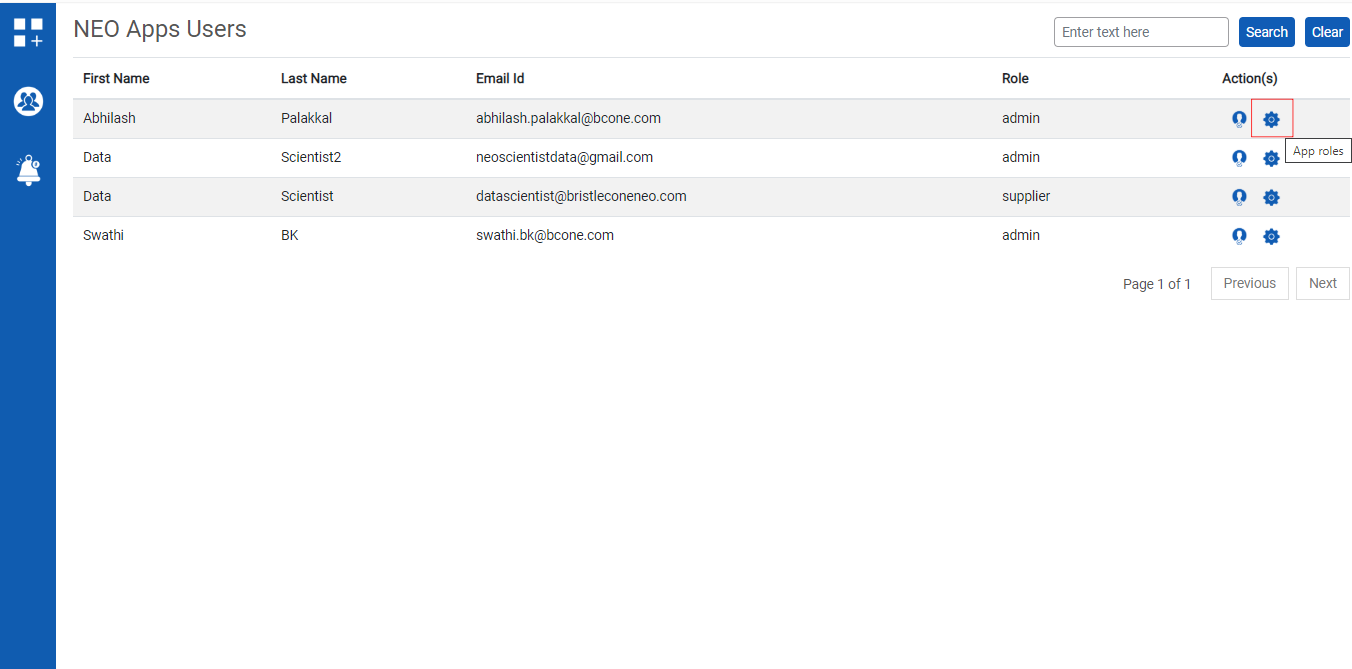Focus the 'Enter text here' search field
Image resolution: width=1352 pixels, height=669 pixels.
tap(1141, 32)
